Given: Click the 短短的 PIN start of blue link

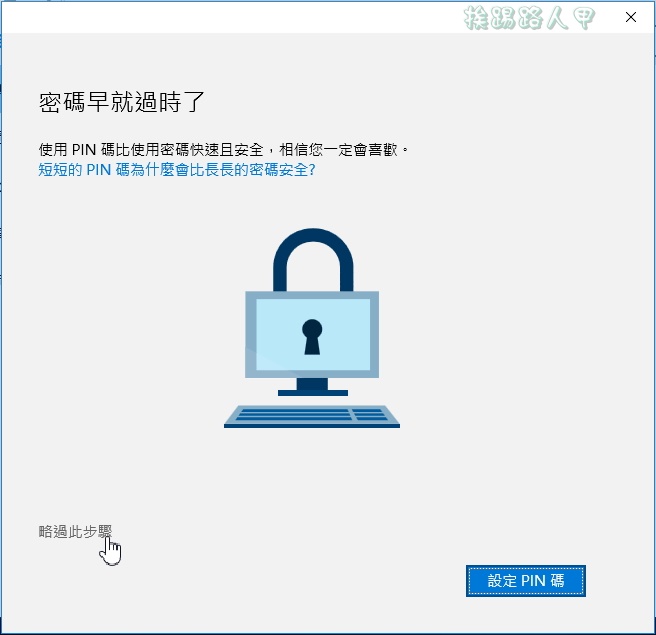Looking at the screenshot, I should (74, 170).
